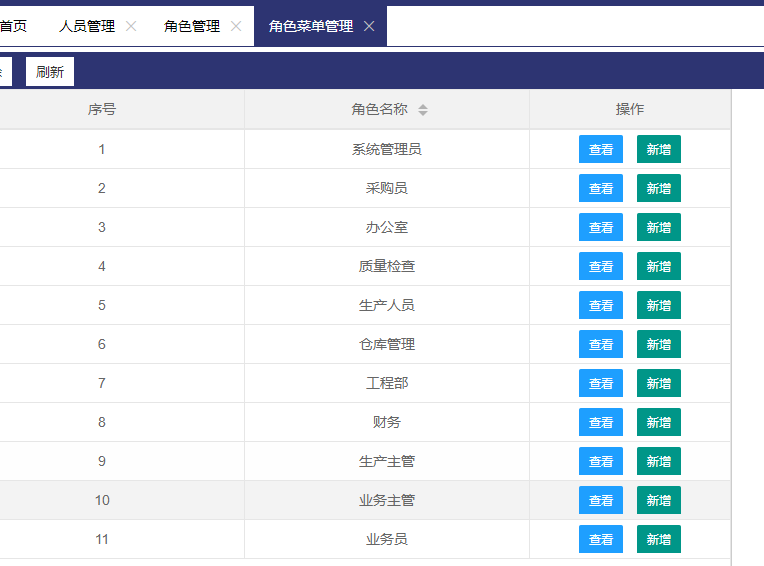This screenshot has height=566, width=764.
Task: Sort by 角色名称 column arrows
Action: click(423, 110)
